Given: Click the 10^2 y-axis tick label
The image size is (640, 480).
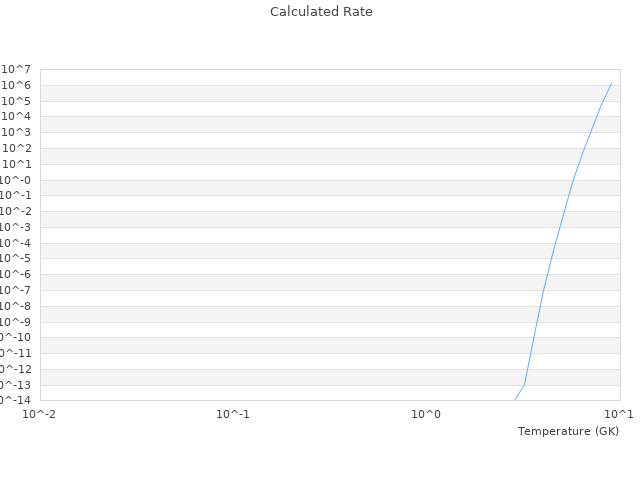Looking at the screenshot, I should click(x=16, y=148).
